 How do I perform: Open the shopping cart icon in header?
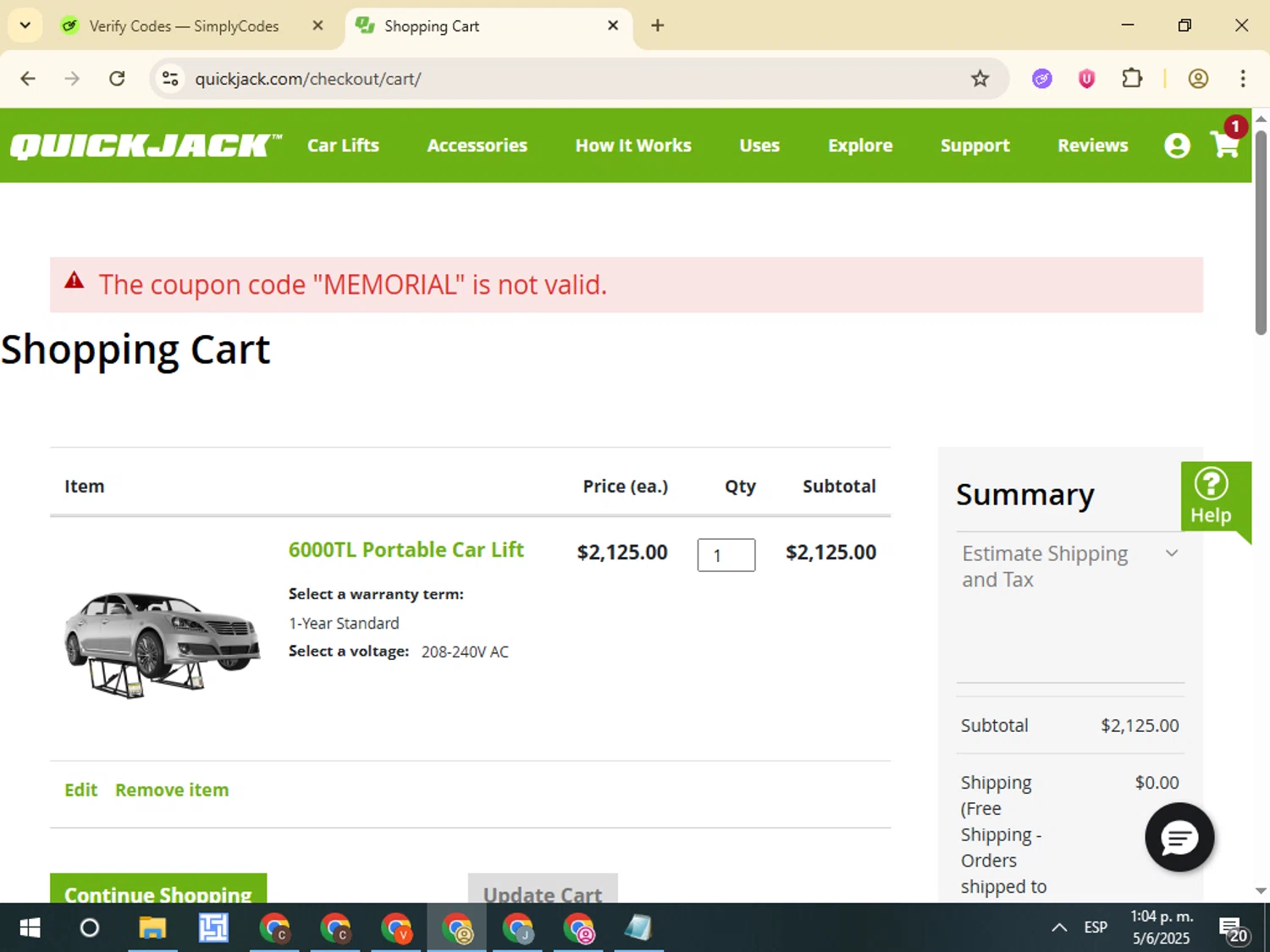tap(1226, 144)
